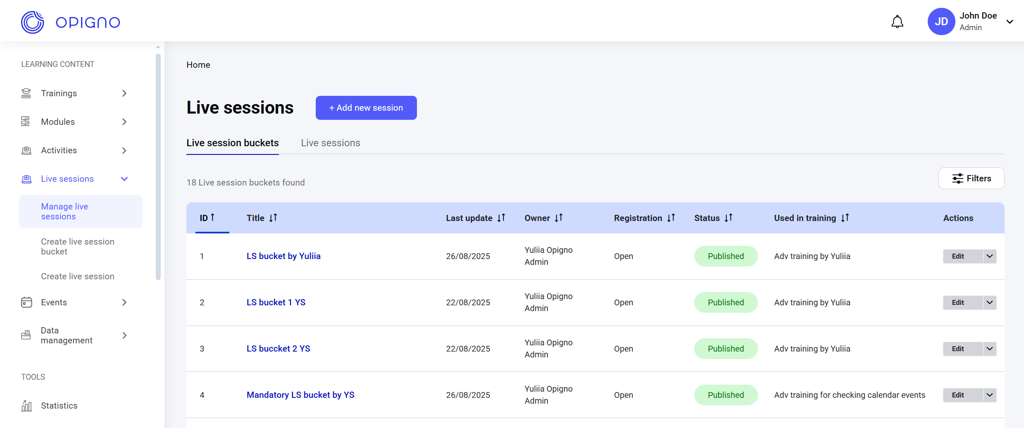1024x428 pixels.
Task: Open actions dropdown for LS bucket 1 YS
Action: 990,303
